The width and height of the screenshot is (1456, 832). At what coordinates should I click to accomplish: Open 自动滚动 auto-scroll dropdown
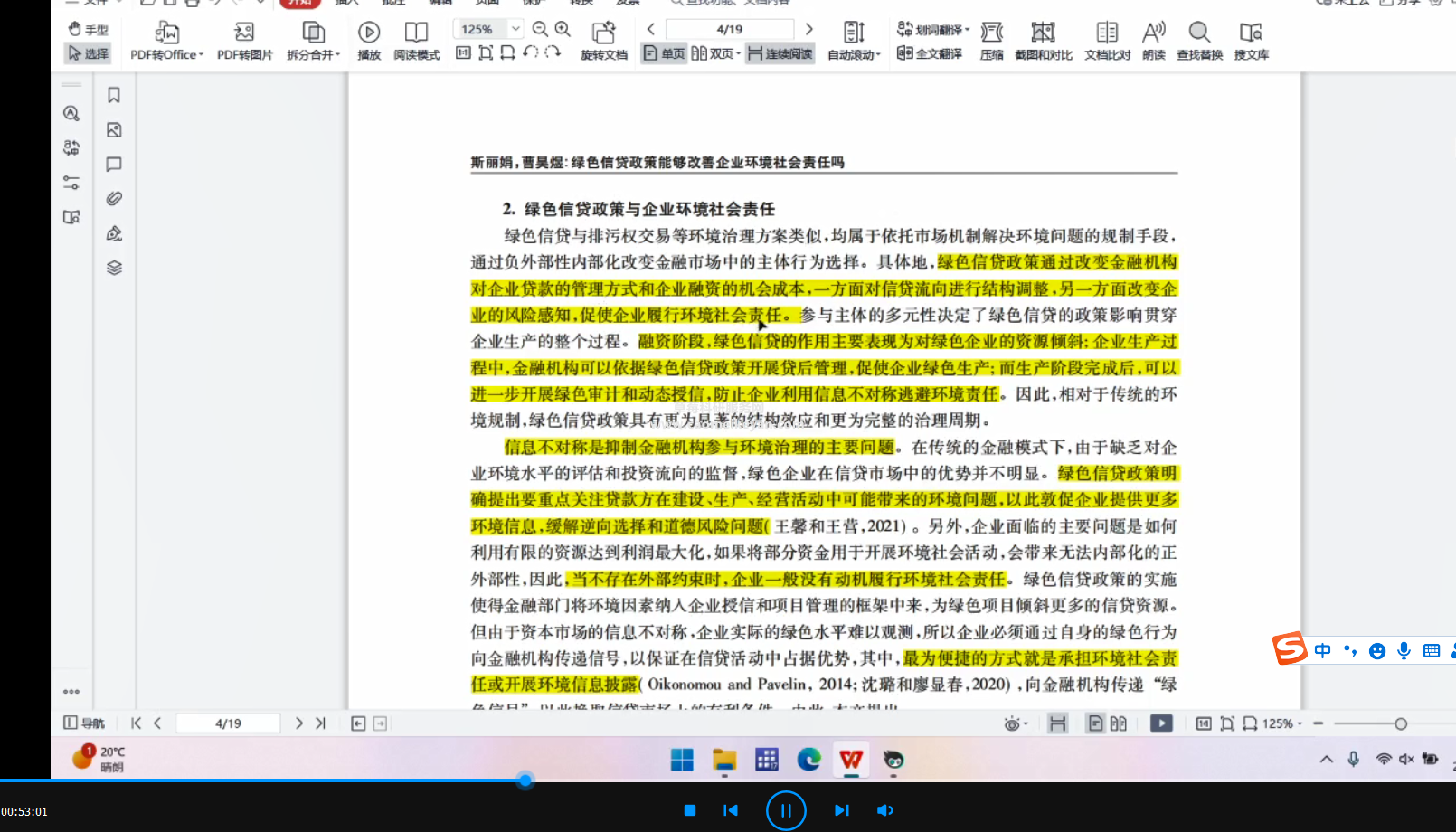(854, 43)
